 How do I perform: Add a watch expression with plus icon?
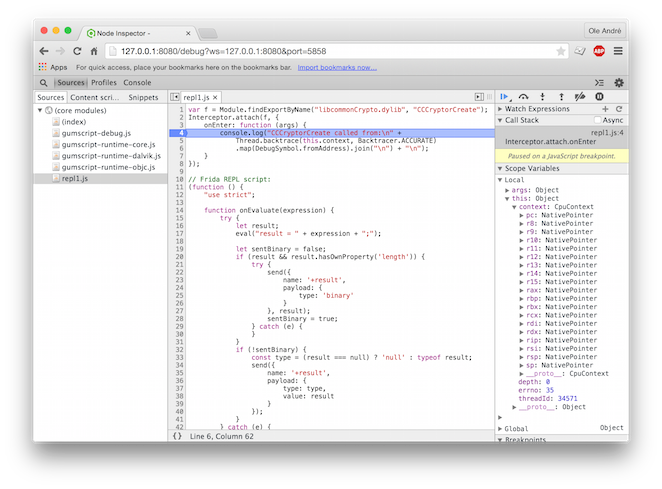tap(605, 108)
